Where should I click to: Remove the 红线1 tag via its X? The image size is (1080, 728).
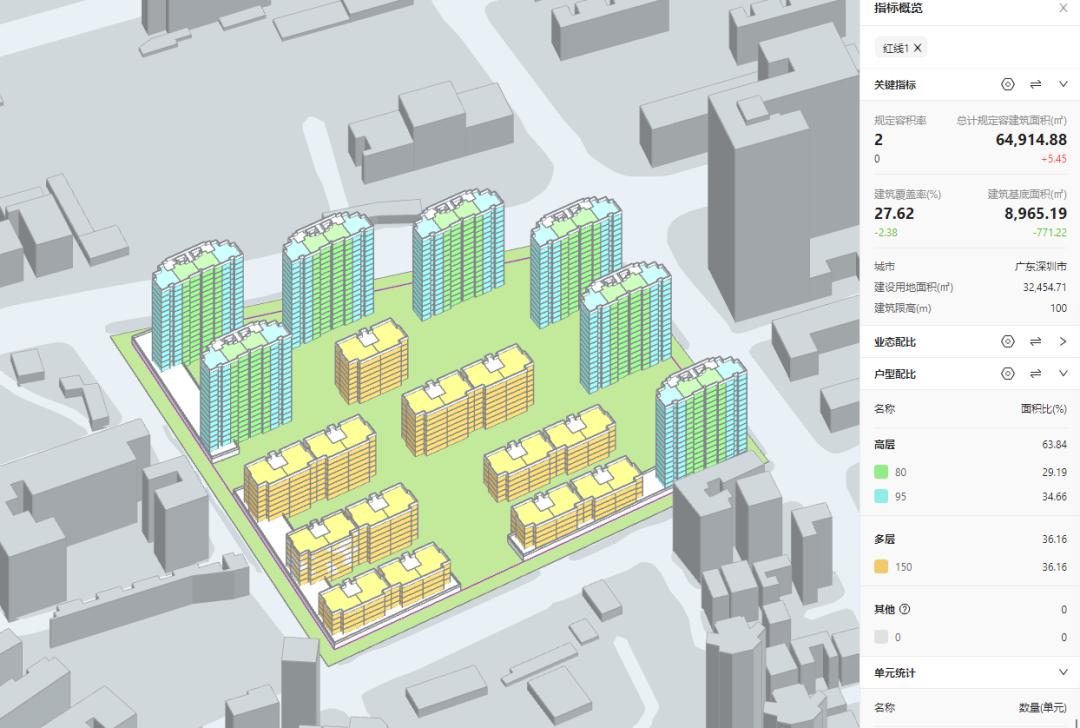click(x=918, y=48)
